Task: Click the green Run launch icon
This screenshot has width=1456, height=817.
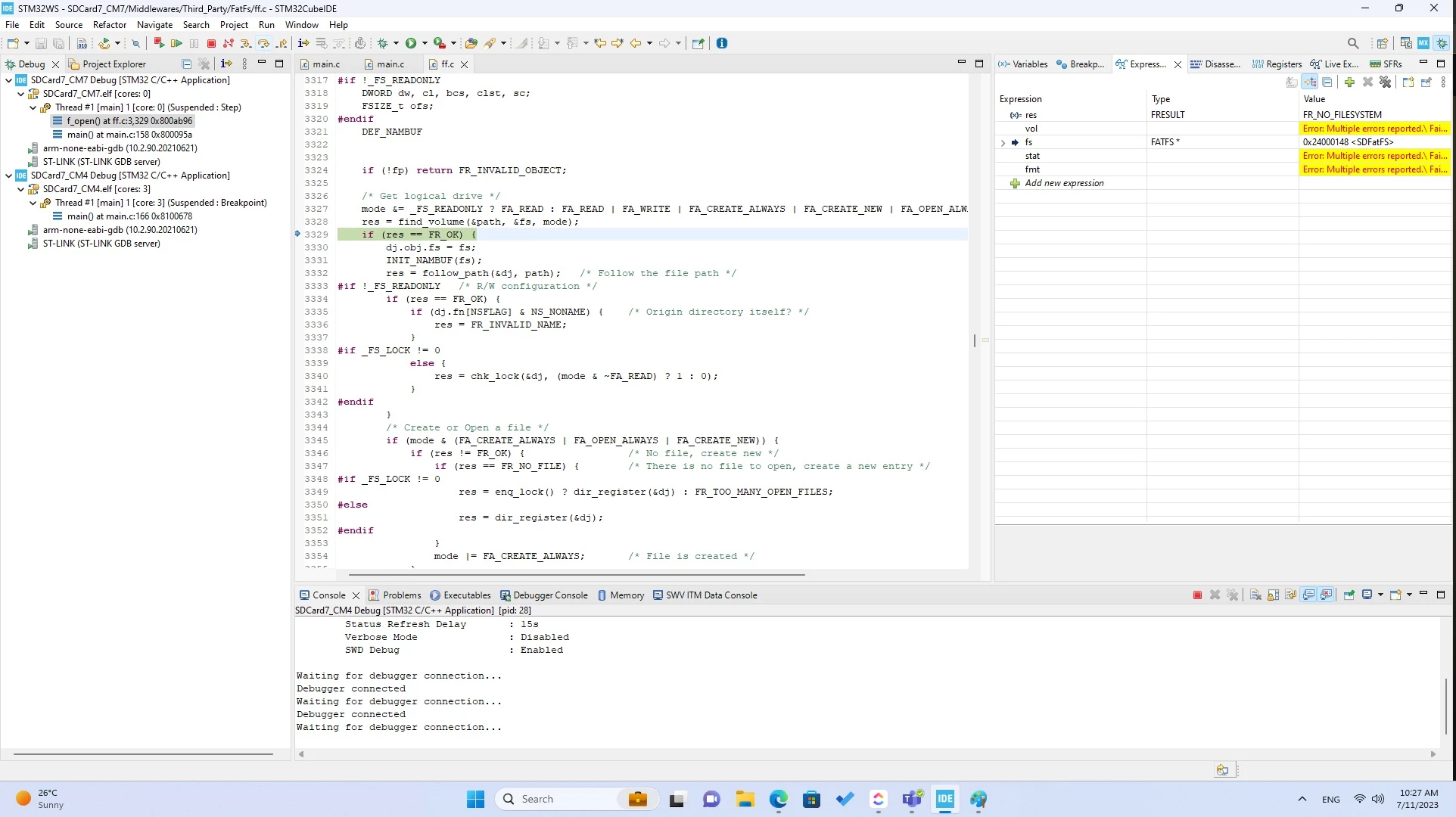Action: tap(411, 43)
